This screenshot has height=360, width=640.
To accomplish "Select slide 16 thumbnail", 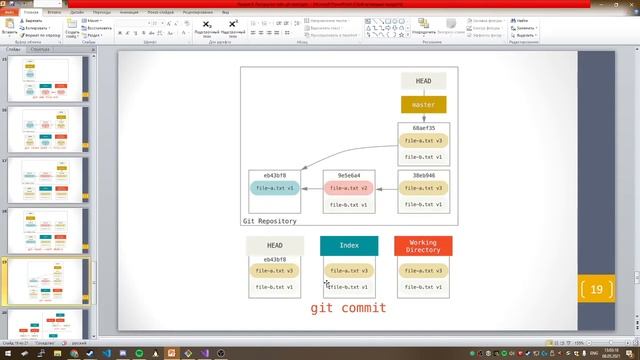I will tap(45, 129).
